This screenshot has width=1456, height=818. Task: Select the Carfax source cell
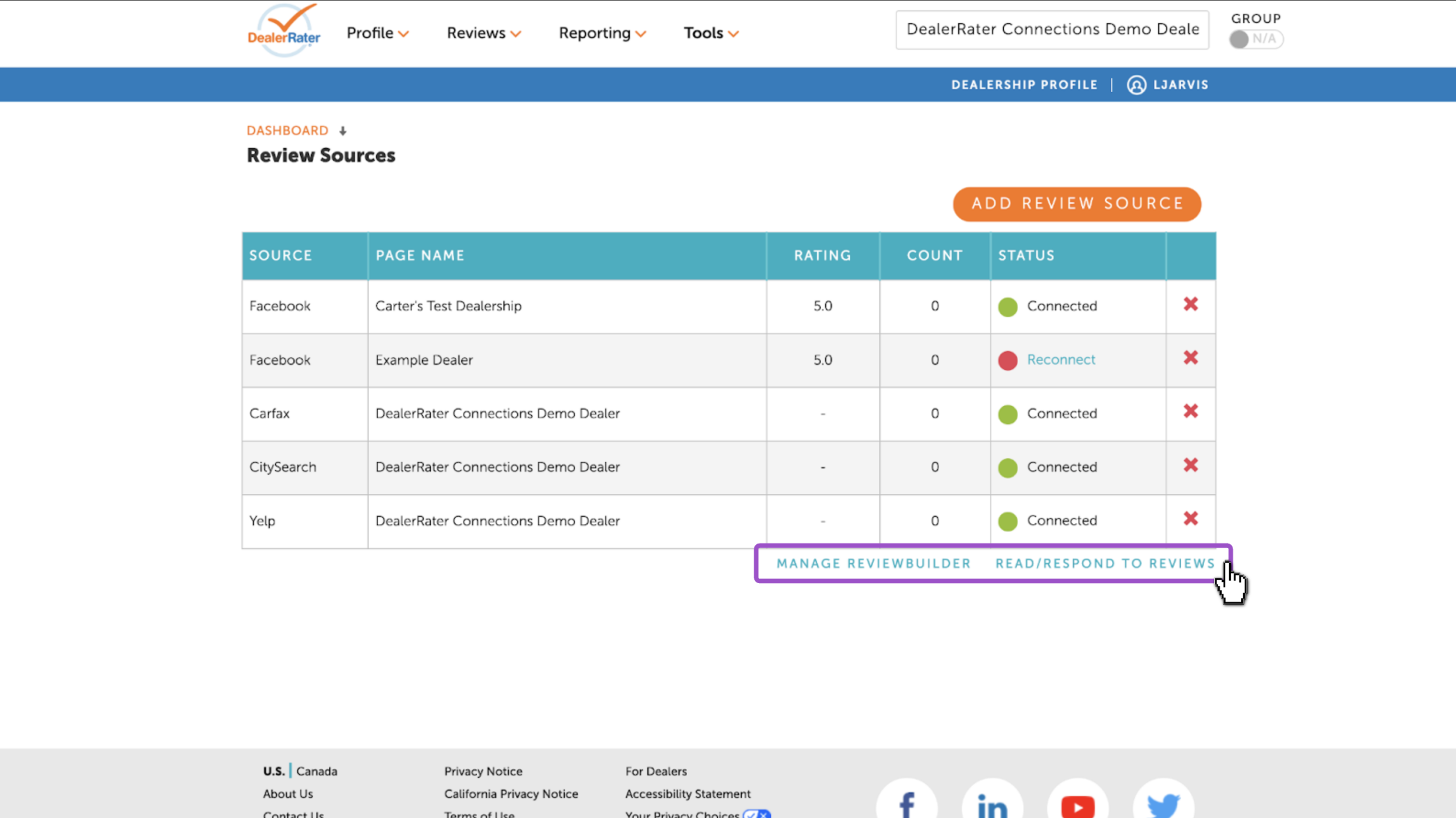(305, 414)
